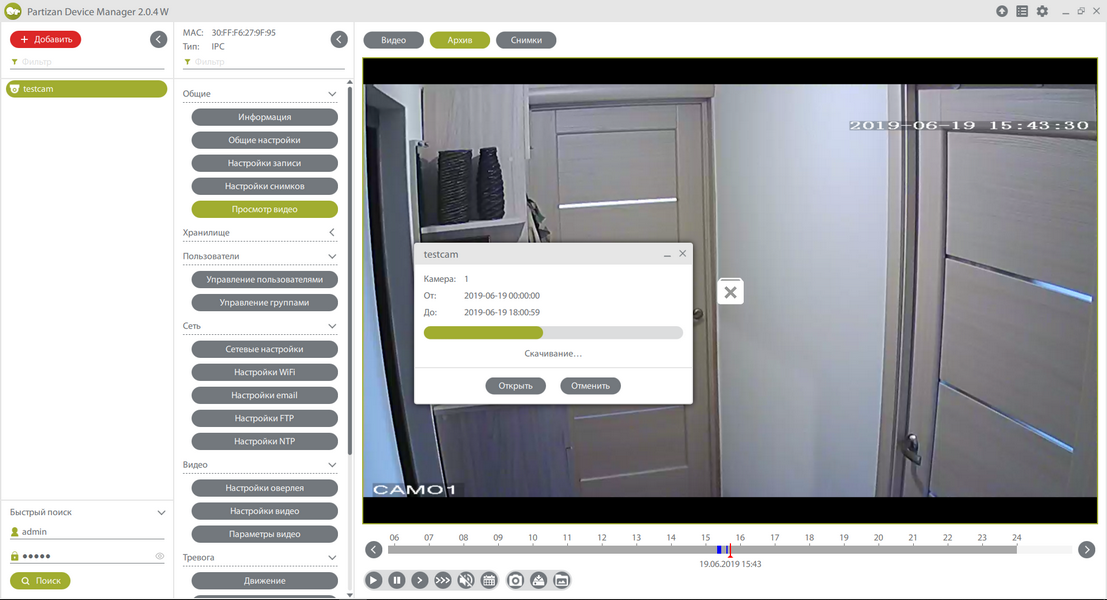This screenshot has width=1107, height=600.
Task: Collapse the Тревога section
Action: (x=332, y=558)
